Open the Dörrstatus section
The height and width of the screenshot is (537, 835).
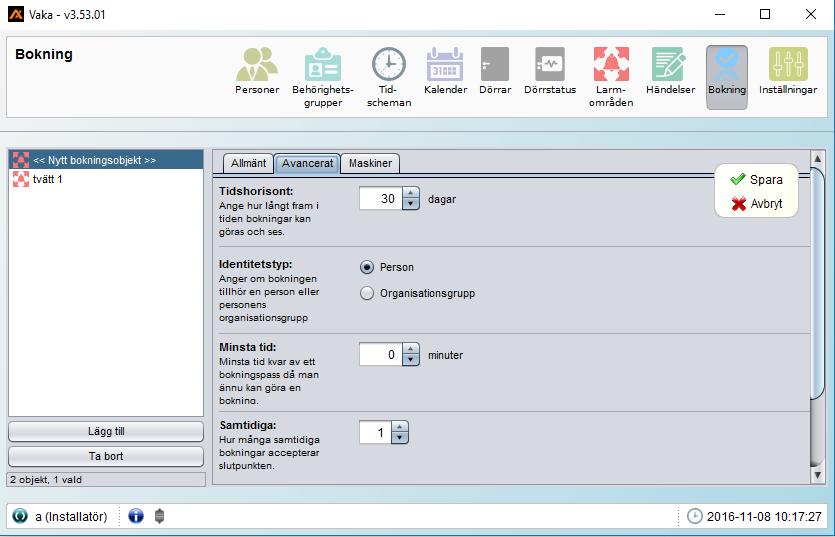550,71
